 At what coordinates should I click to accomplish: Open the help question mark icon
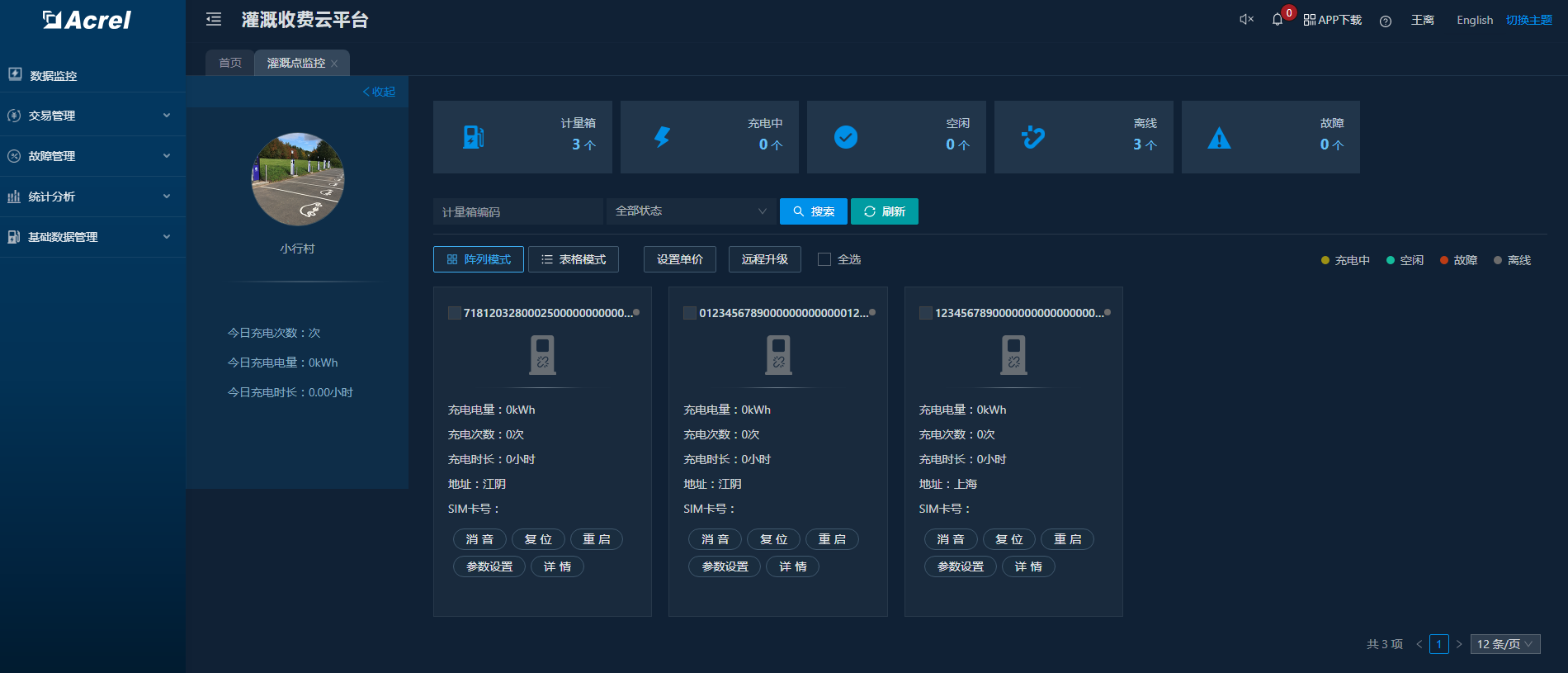click(1386, 21)
